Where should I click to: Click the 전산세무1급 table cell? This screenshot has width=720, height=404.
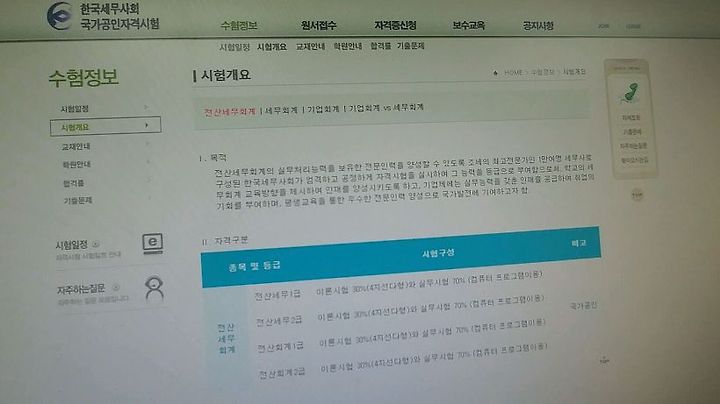(277, 295)
